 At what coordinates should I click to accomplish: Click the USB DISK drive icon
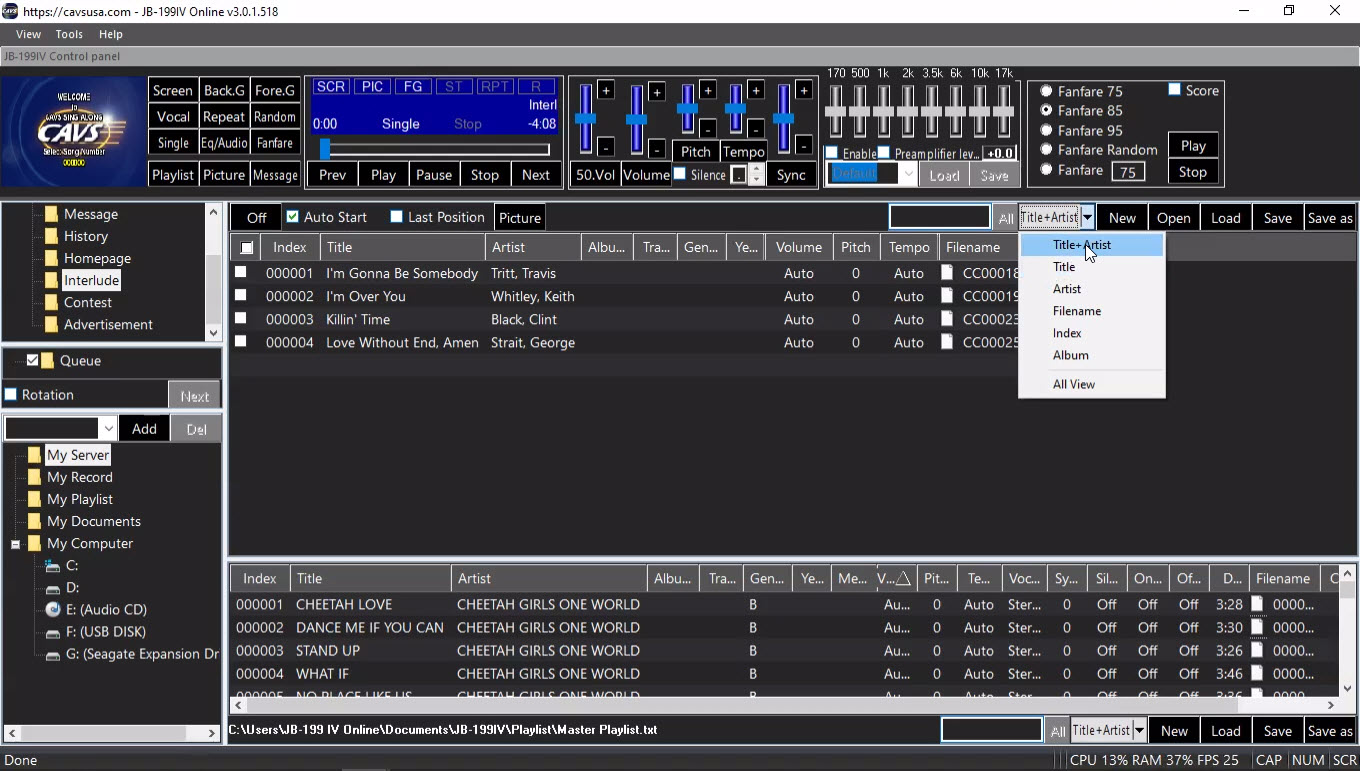pos(53,632)
